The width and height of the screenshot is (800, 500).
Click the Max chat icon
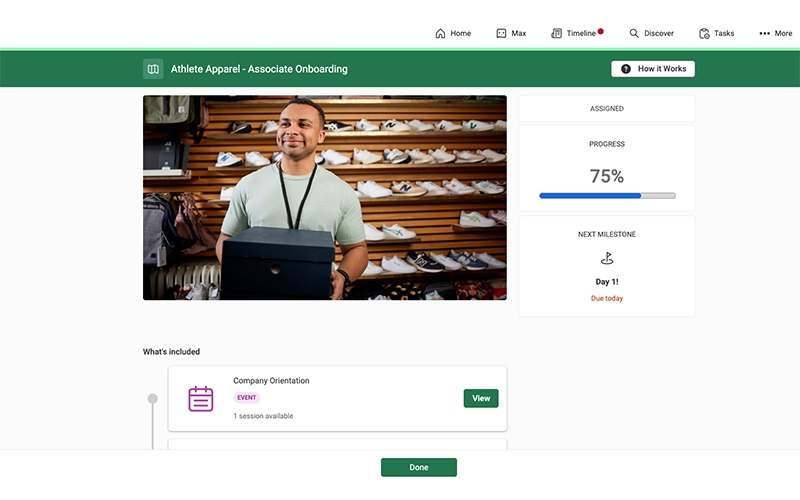pos(501,33)
